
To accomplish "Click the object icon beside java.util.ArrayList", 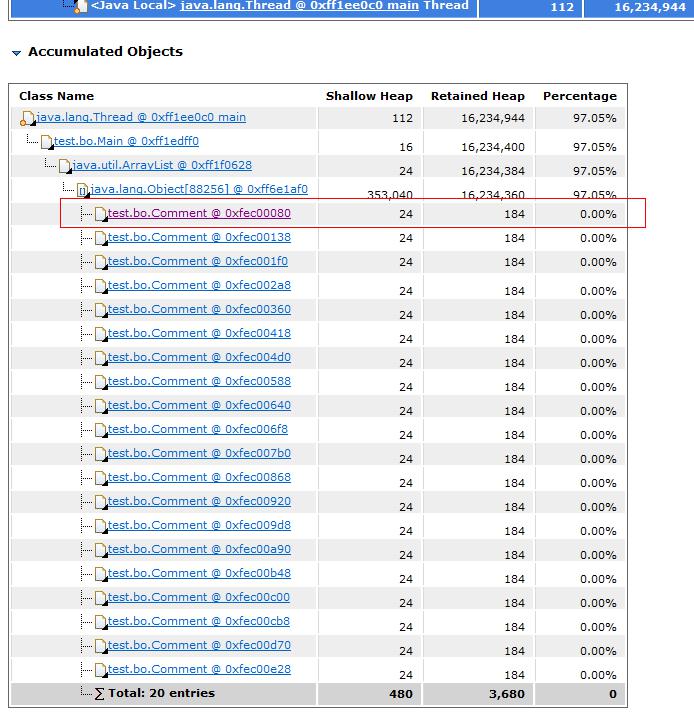I will point(65,166).
